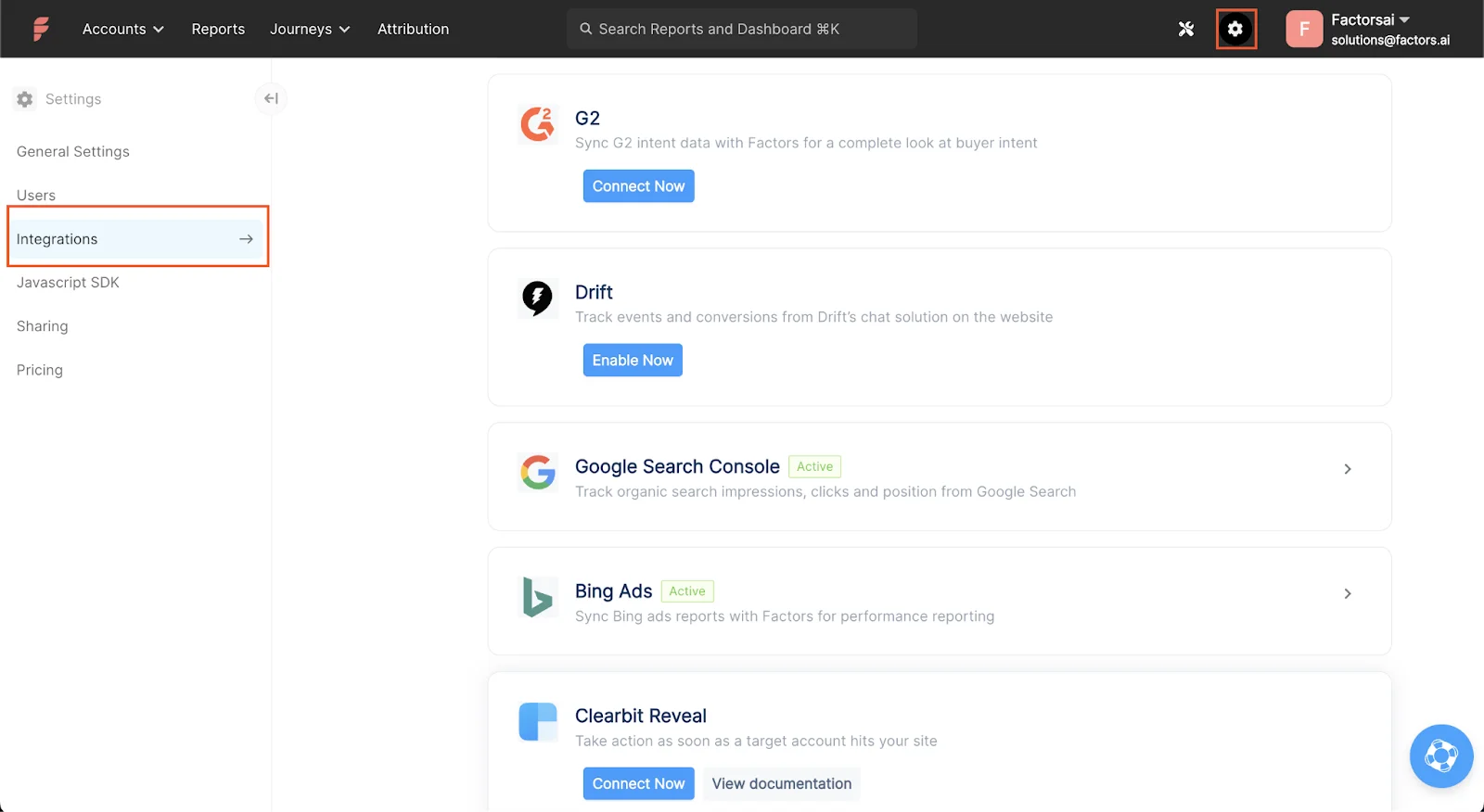Open the Journeys dropdown menu
This screenshot has width=1484, height=812.
point(310,29)
